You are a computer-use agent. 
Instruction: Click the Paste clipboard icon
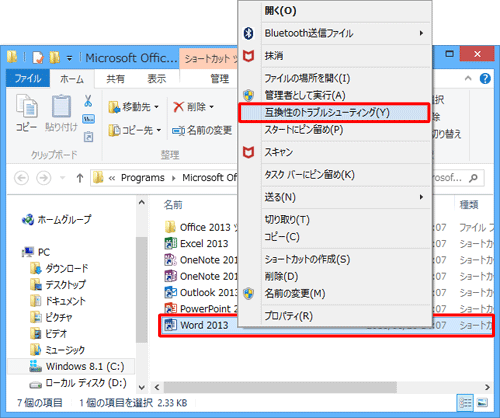(x=61, y=106)
